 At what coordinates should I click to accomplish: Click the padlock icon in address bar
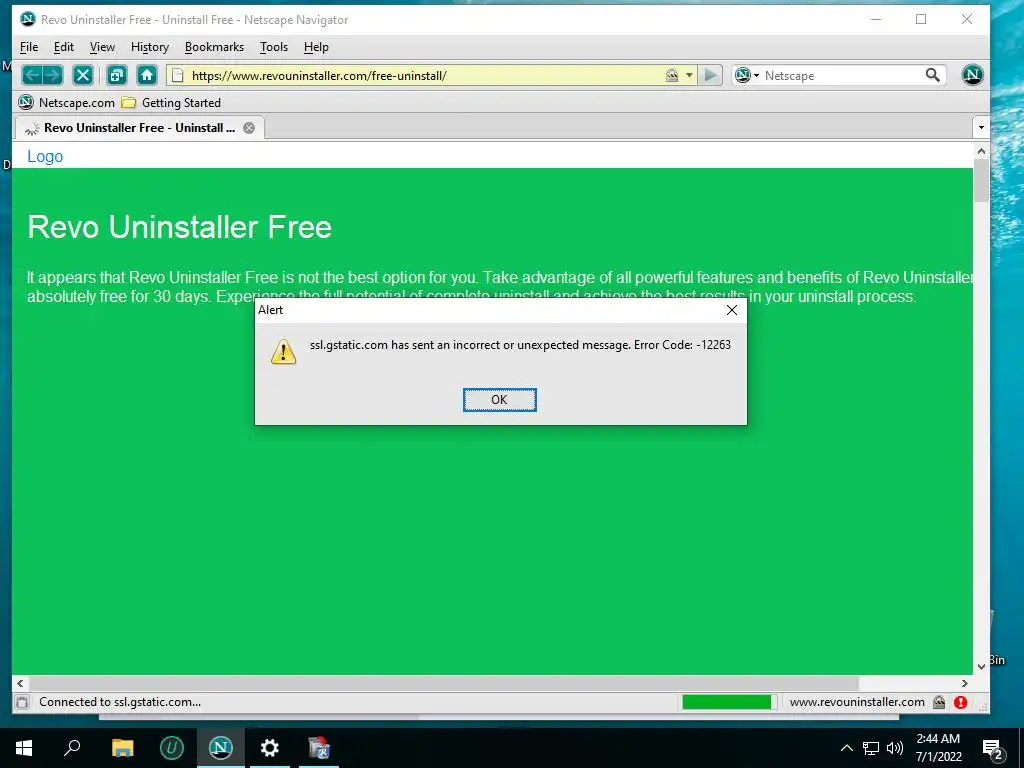671,75
